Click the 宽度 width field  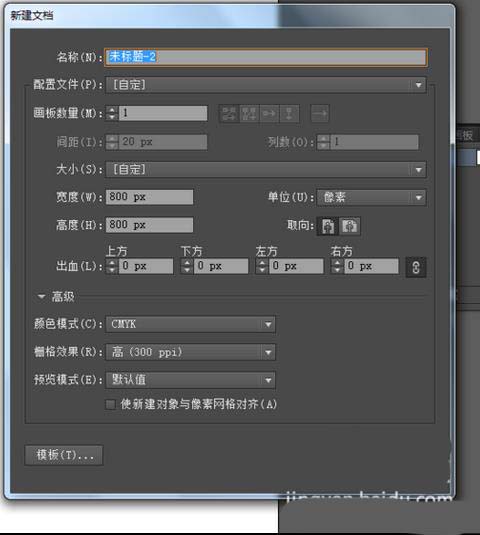(x=149, y=197)
